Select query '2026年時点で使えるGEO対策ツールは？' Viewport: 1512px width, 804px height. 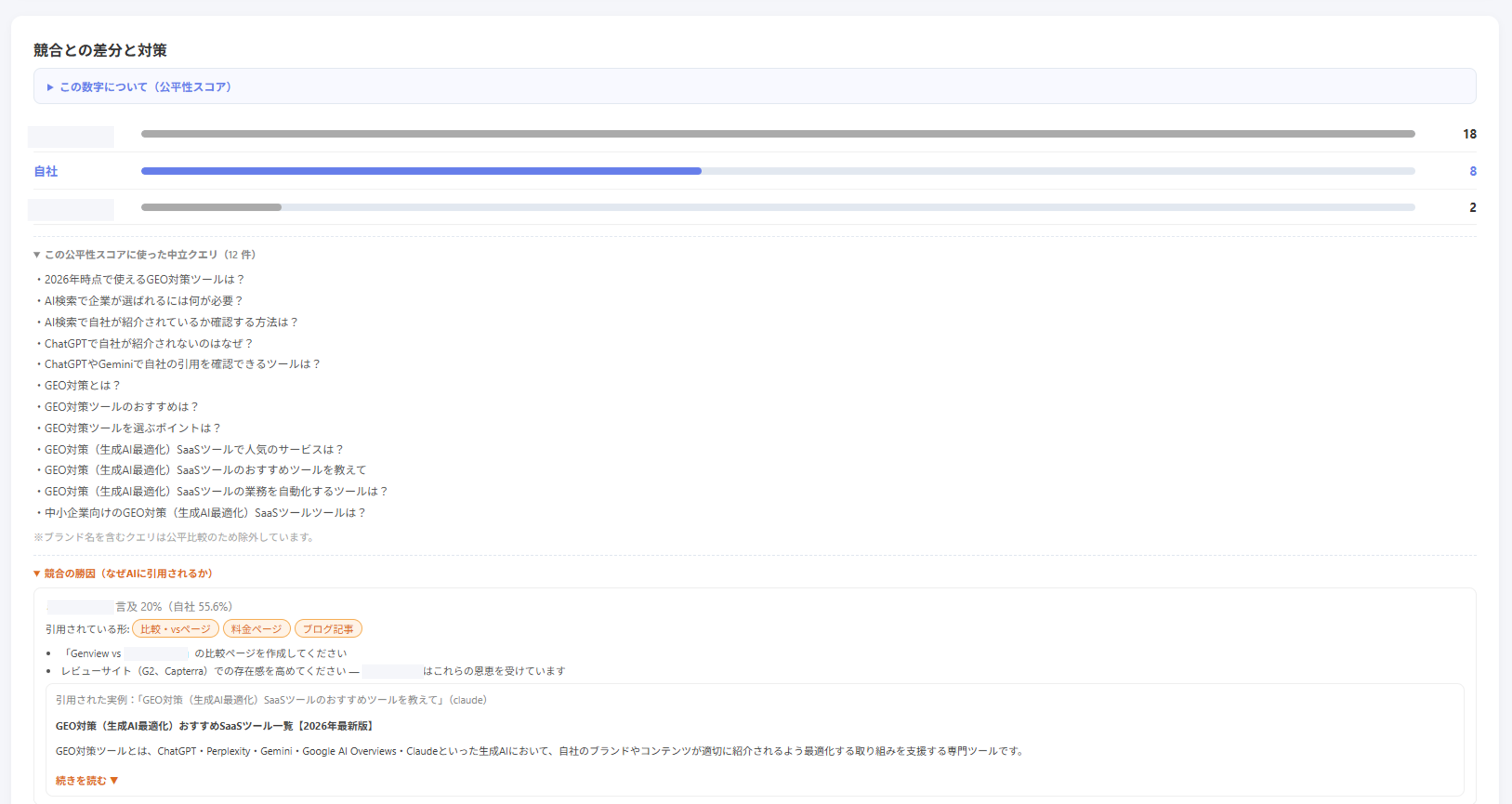tap(144, 279)
